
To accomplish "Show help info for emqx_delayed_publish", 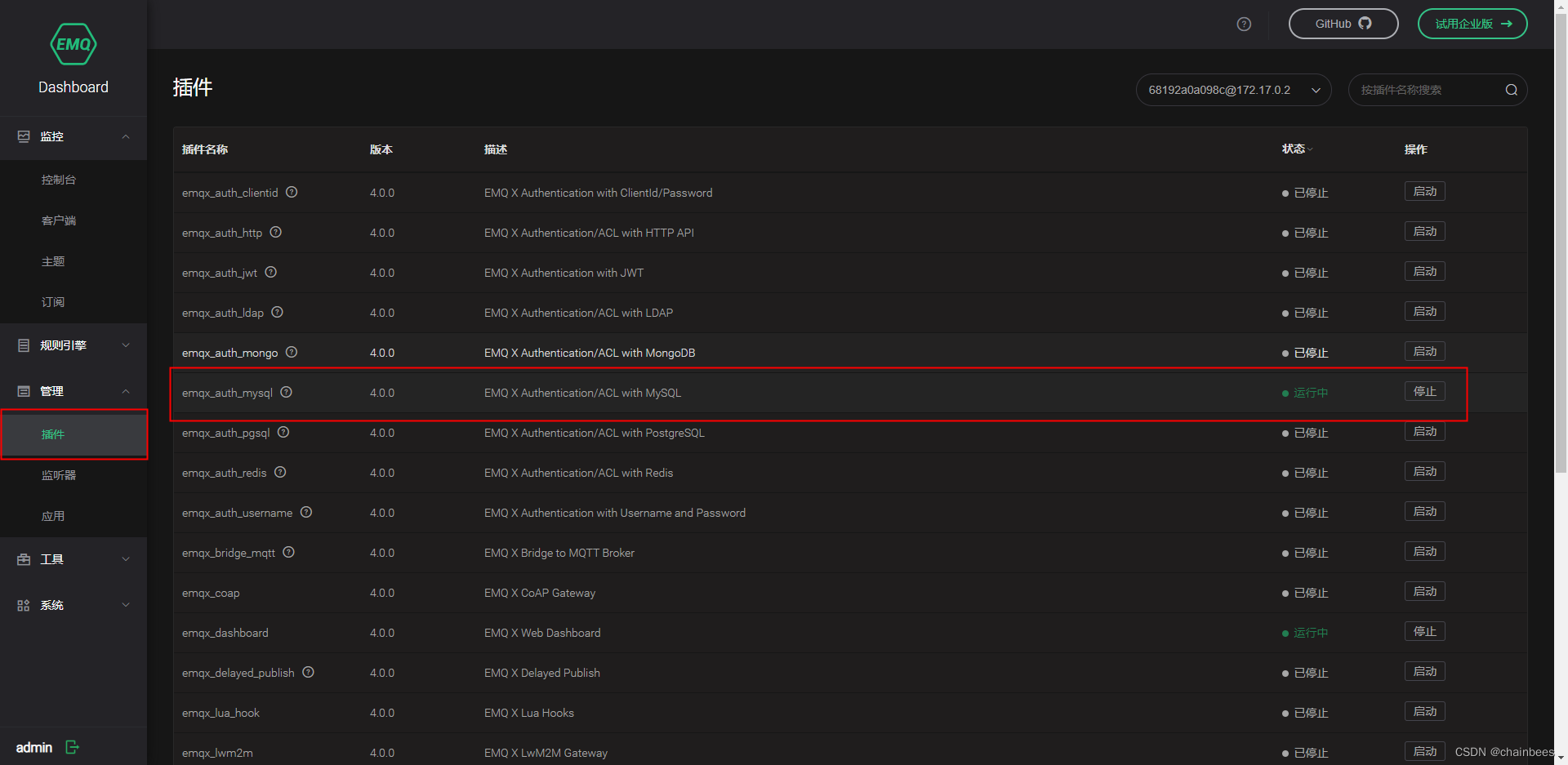I will click(x=308, y=672).
